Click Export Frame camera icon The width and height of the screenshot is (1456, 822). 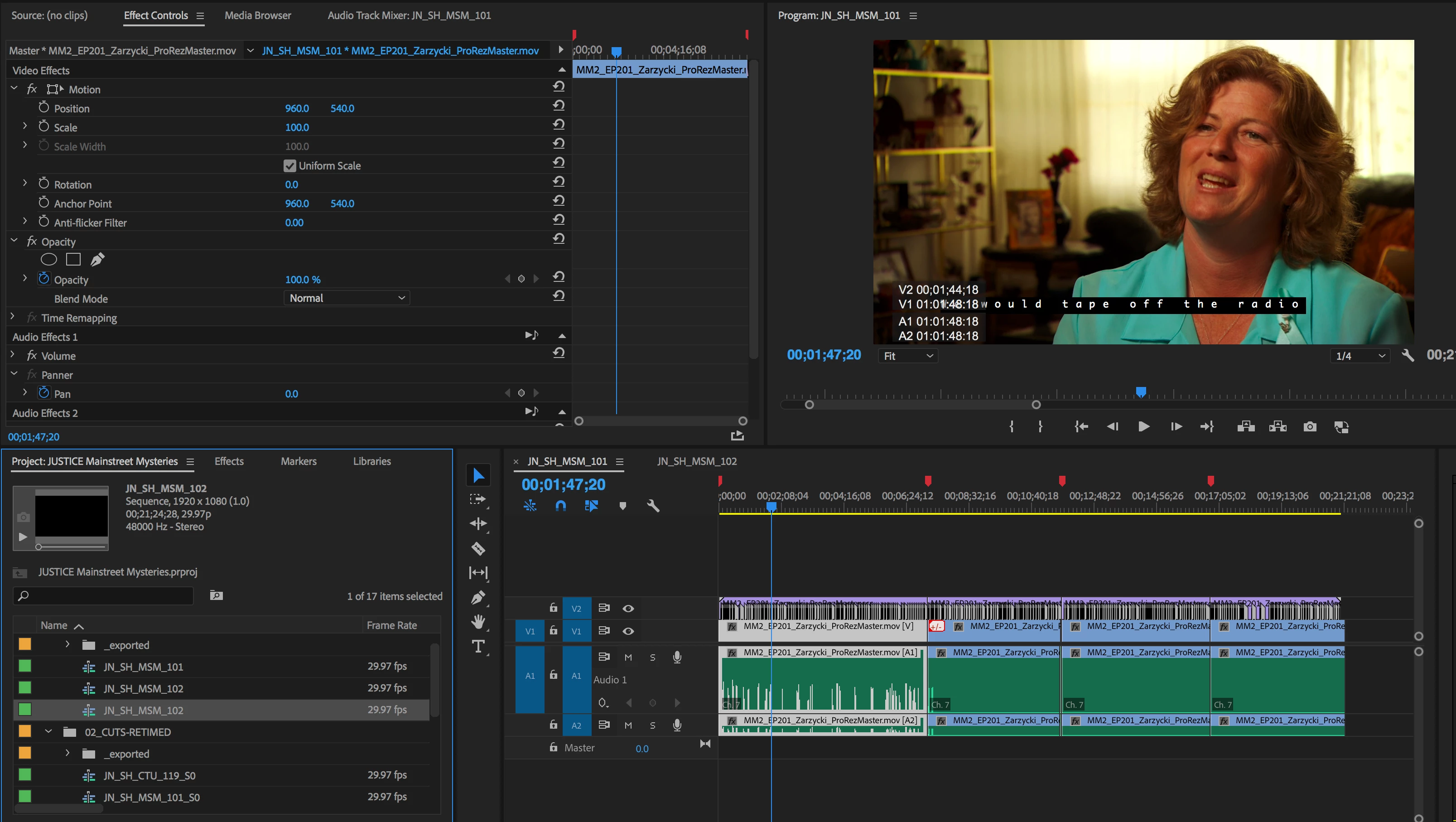(1310, 427)
